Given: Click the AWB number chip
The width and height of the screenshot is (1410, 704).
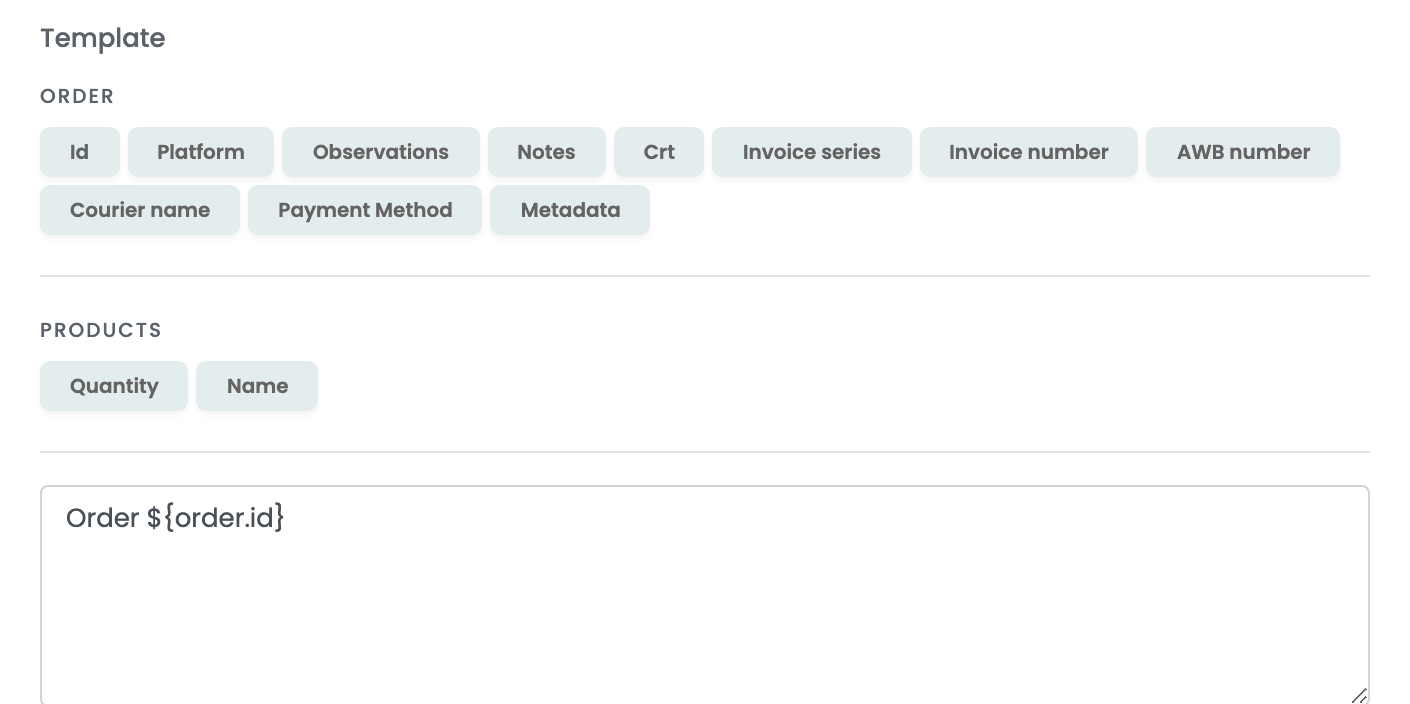Looking at the screenshot, I should [x=1243, y=152].
